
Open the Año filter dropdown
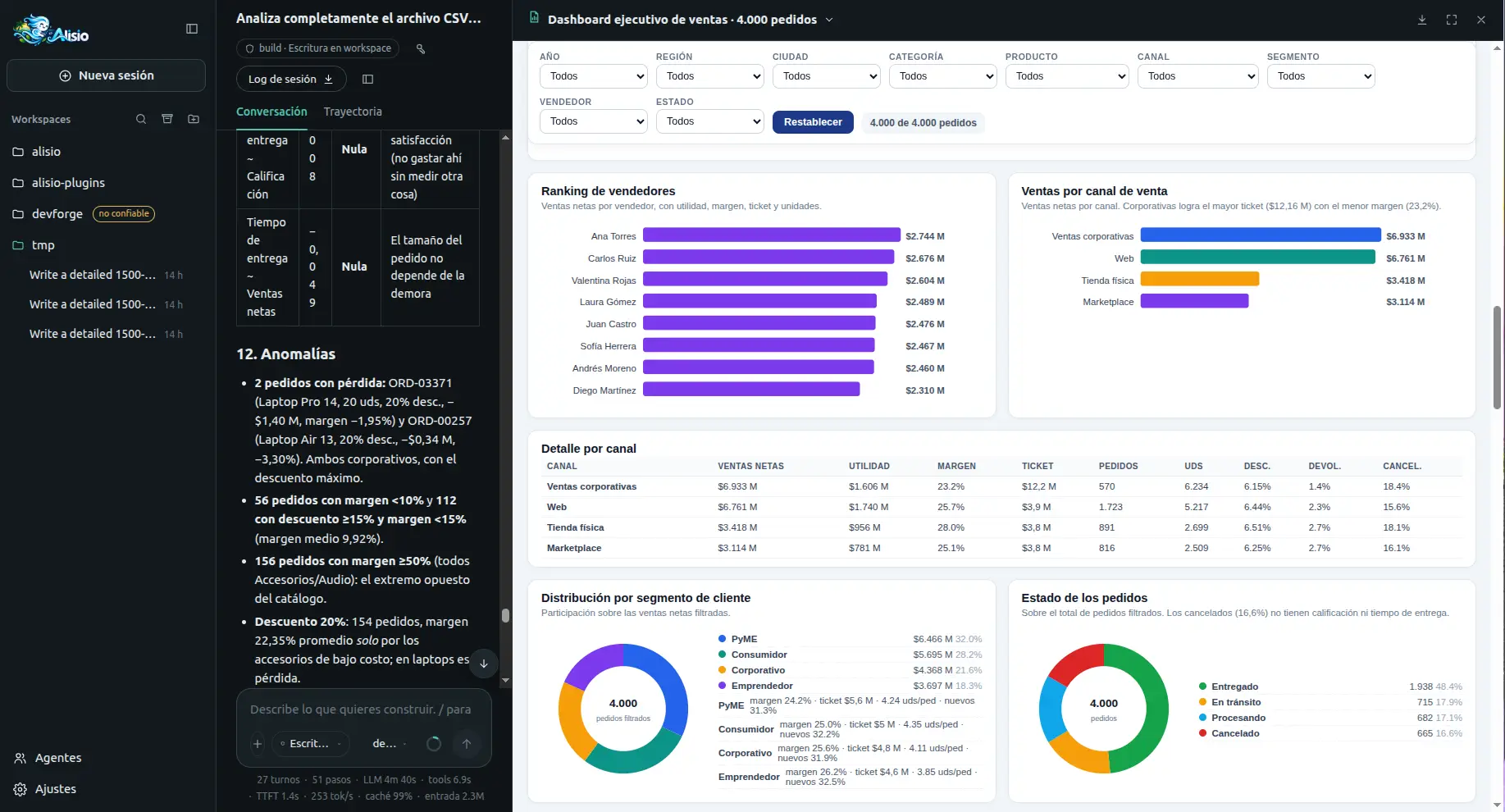click(594, 76)
